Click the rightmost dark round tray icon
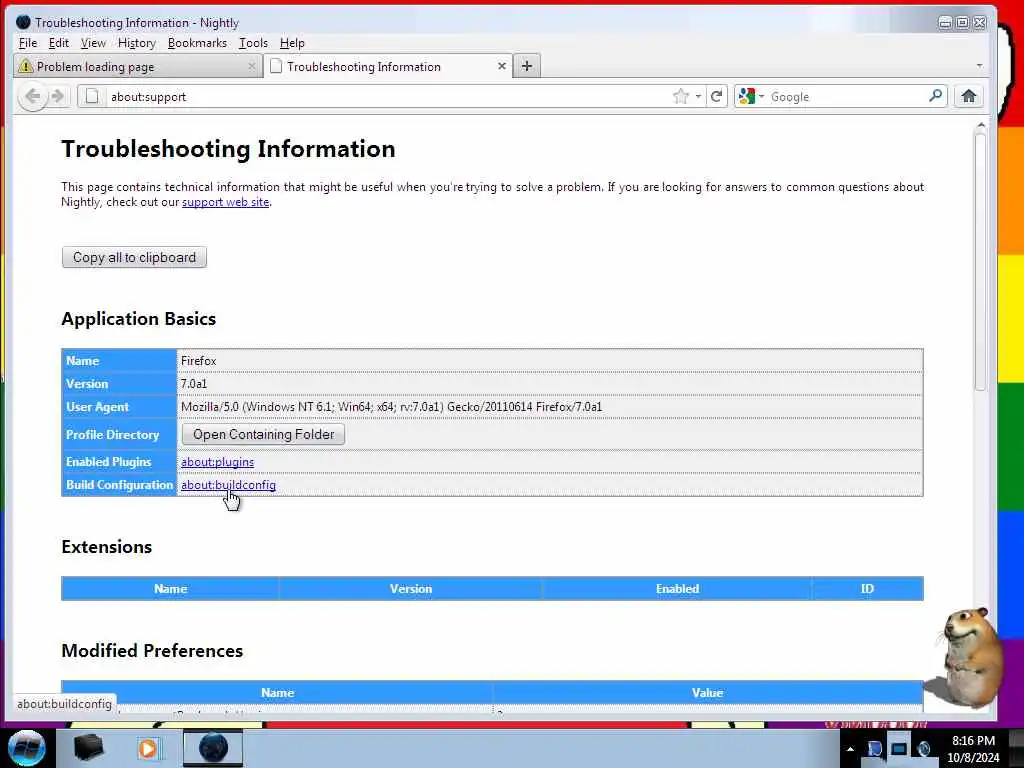Screen dimensions: 1024x768 [923, 749]
